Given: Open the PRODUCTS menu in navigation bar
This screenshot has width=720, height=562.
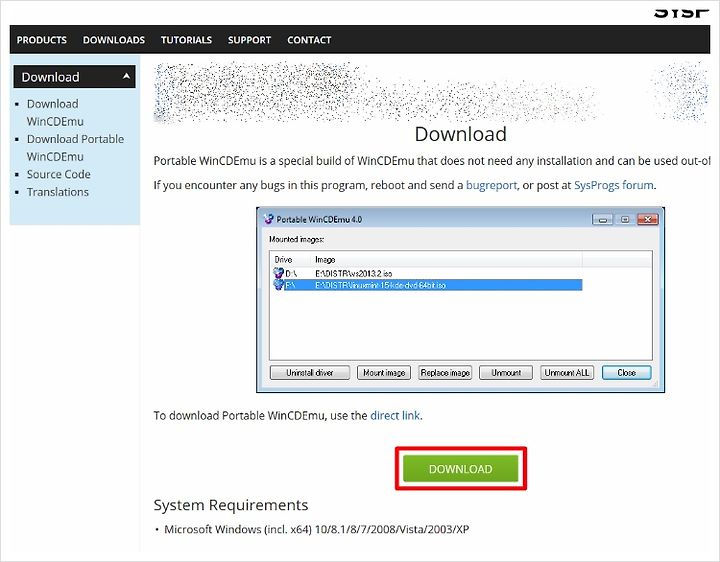Looking at the screenshot, I should [x=41, y=40].
